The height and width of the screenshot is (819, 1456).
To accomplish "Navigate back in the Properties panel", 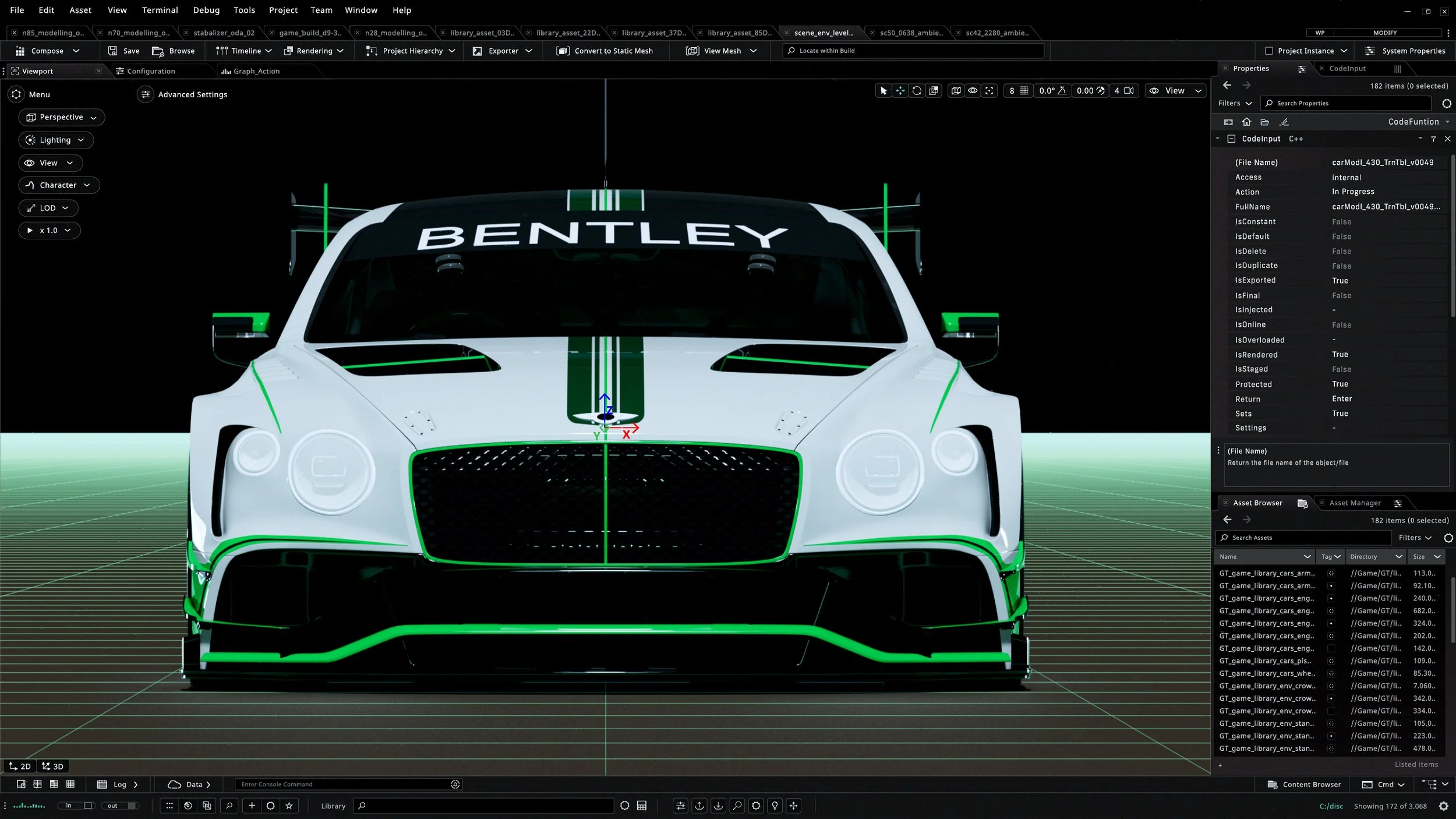I will coord(1227,85).
